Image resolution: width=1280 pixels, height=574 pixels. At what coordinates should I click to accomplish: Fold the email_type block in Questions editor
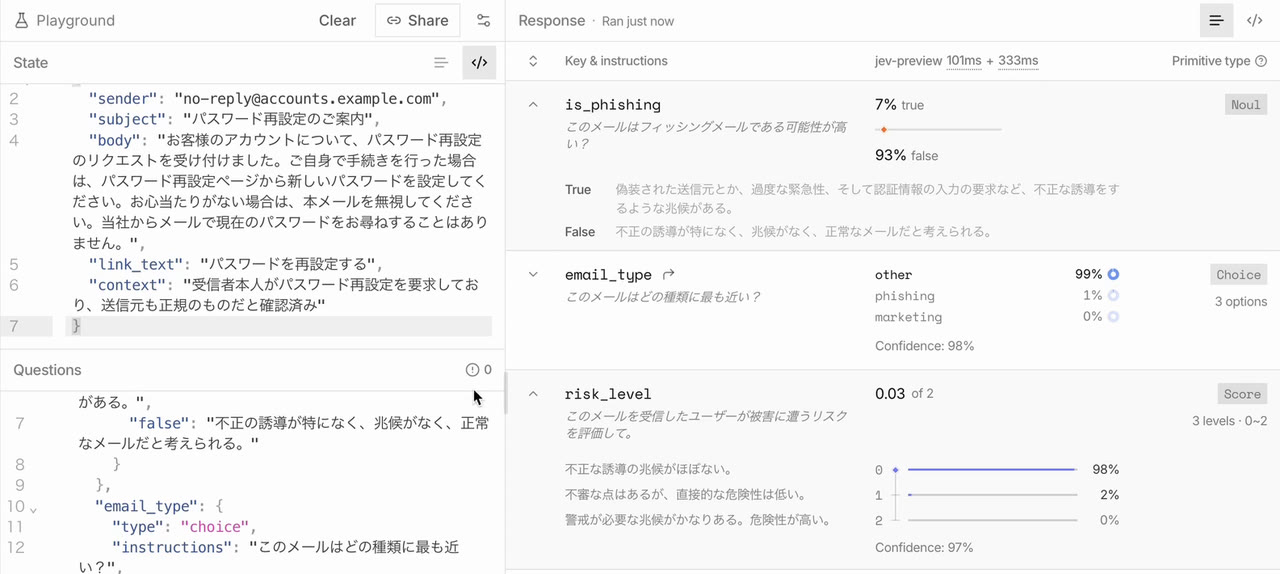point(33,509)
